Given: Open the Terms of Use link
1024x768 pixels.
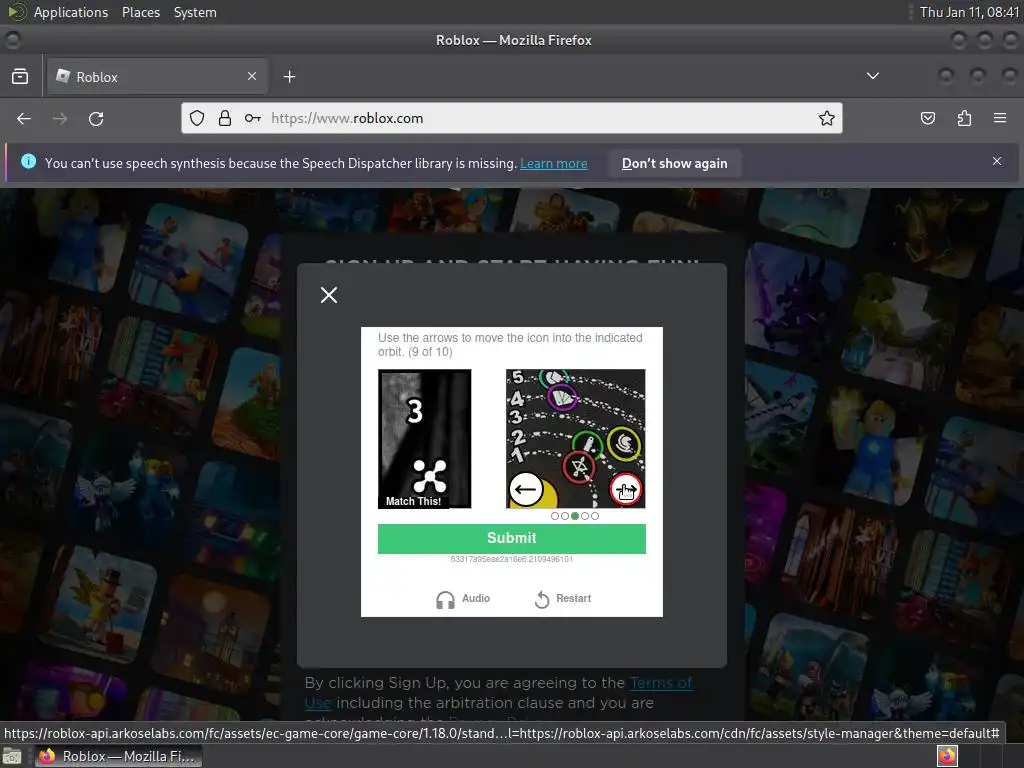Looking at the screenshot, I should (x=661, y=683).
